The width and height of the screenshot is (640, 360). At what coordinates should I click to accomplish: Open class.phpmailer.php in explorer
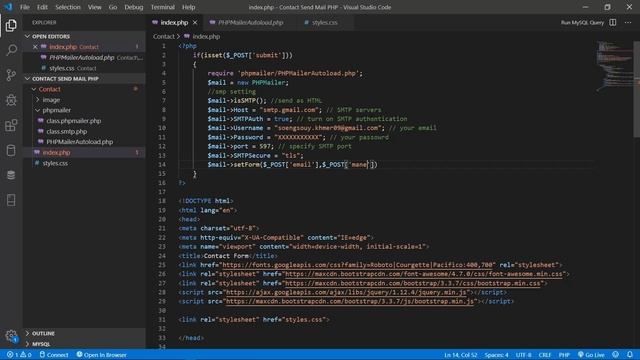(x=73, y=121)
